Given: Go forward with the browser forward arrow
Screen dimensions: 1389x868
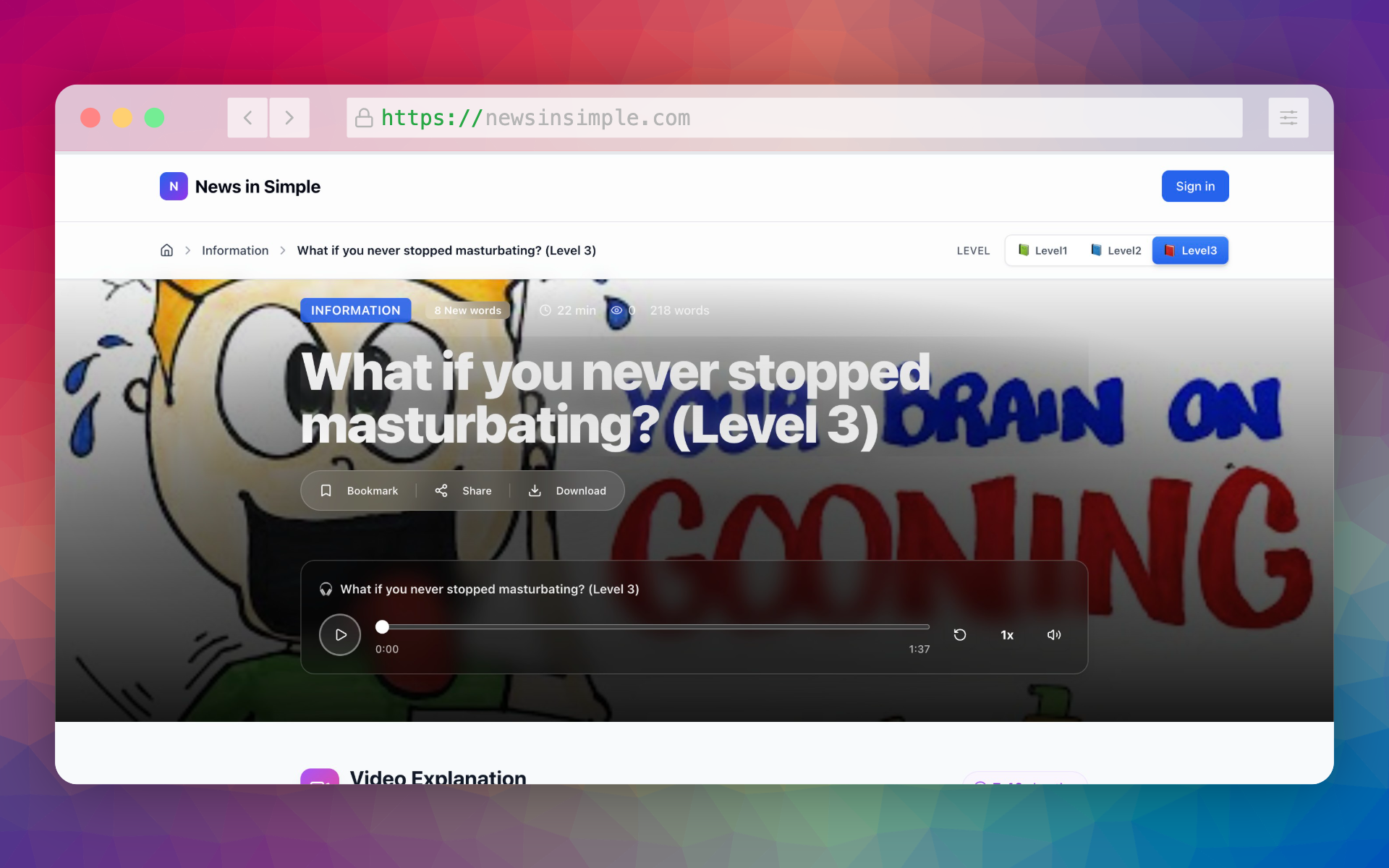Looking at the screenshot, I should [x=289, y=117].
